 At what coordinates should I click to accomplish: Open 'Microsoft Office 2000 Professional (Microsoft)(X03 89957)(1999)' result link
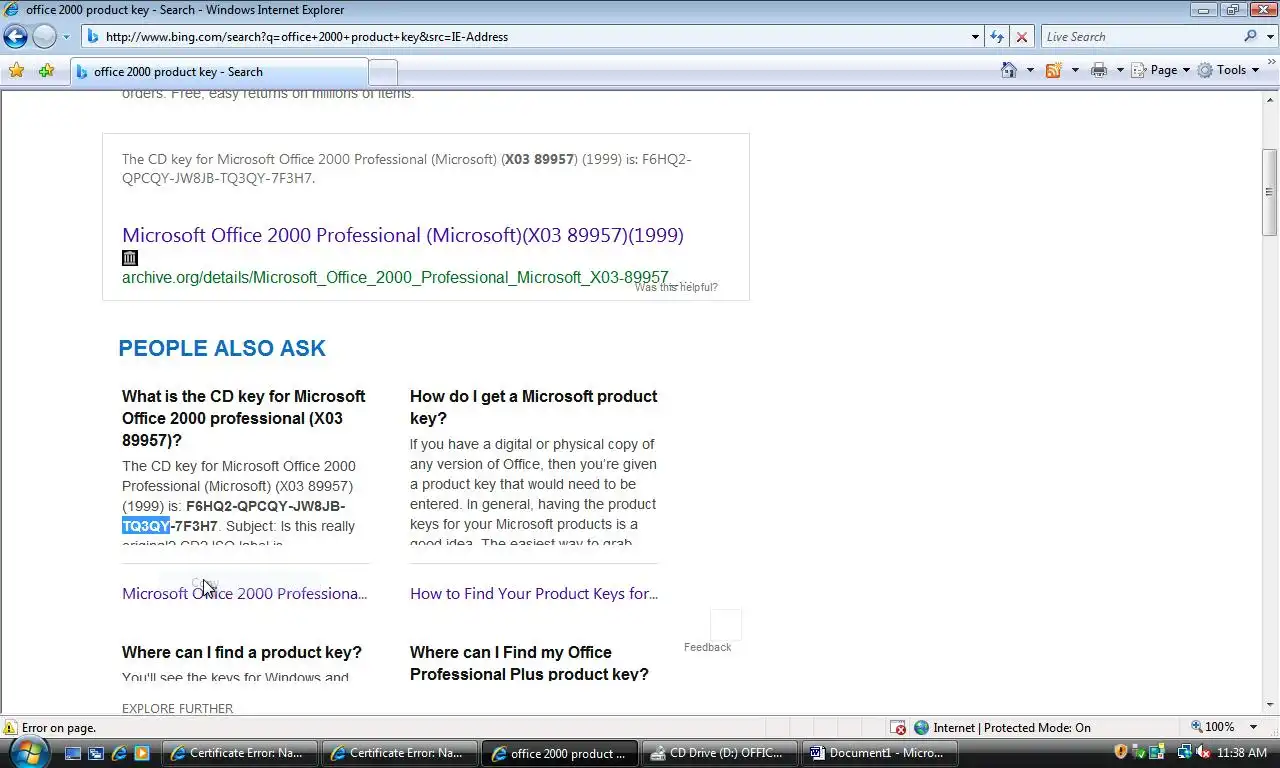pyautogui.click(x=403, y=235)
